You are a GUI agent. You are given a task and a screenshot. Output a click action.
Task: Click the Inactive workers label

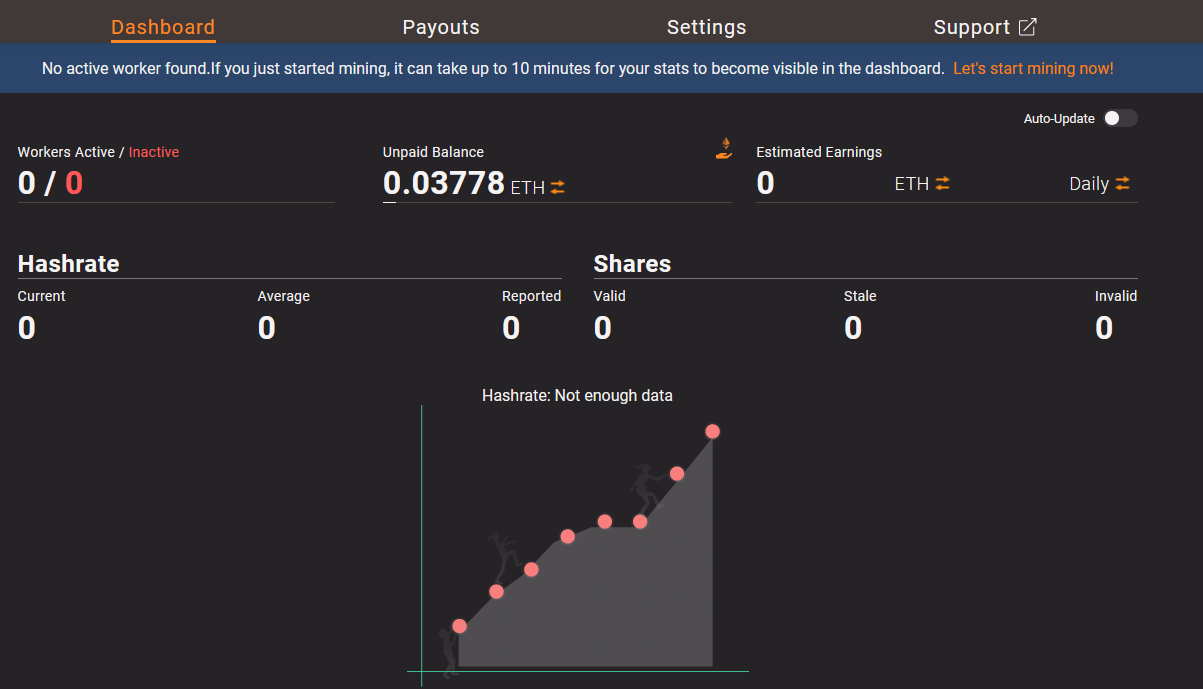click(x=154, y=152)
